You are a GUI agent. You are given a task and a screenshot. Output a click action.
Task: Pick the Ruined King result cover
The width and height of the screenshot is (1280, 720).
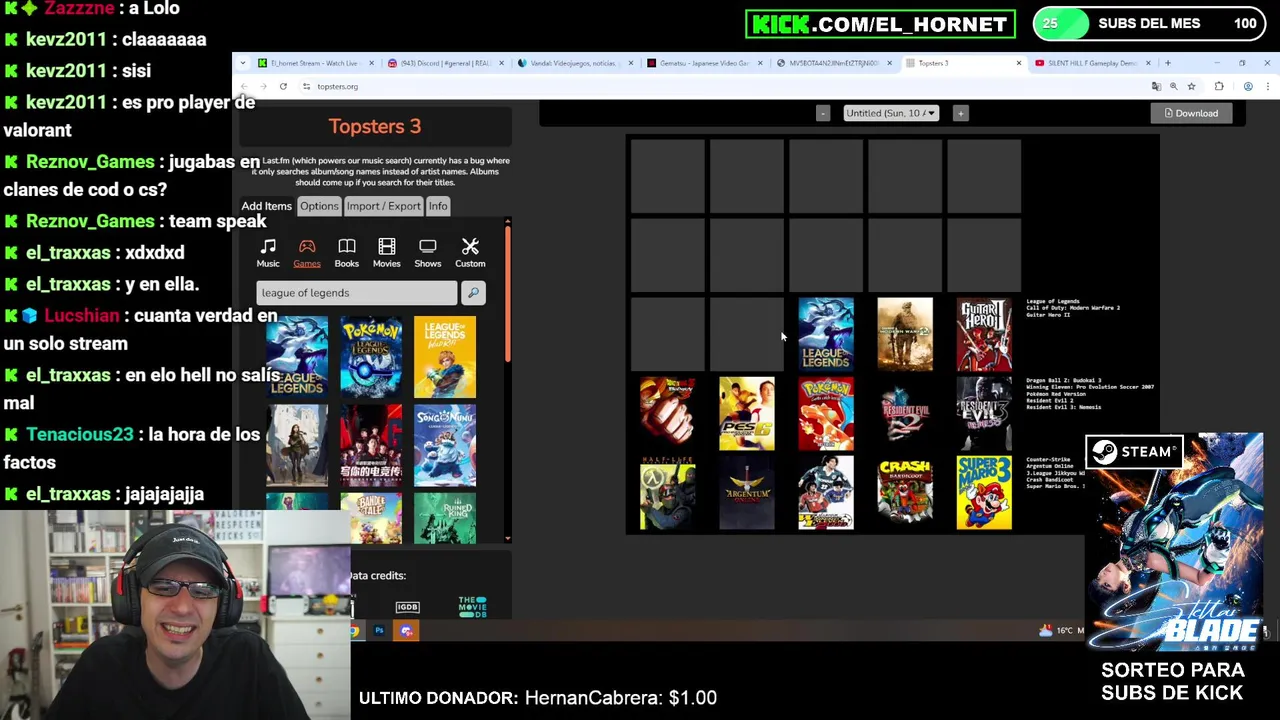pos(445,518)
